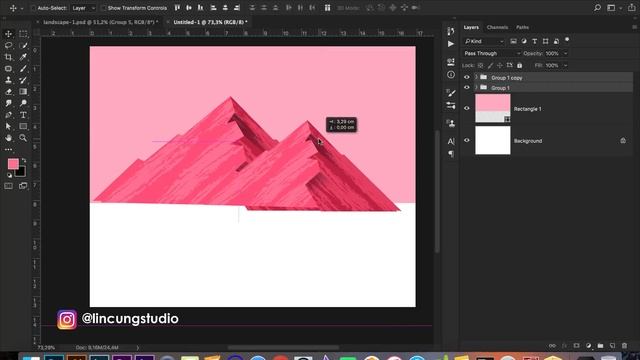Toggle Quick Mask mode

click(x=9, y=186)
